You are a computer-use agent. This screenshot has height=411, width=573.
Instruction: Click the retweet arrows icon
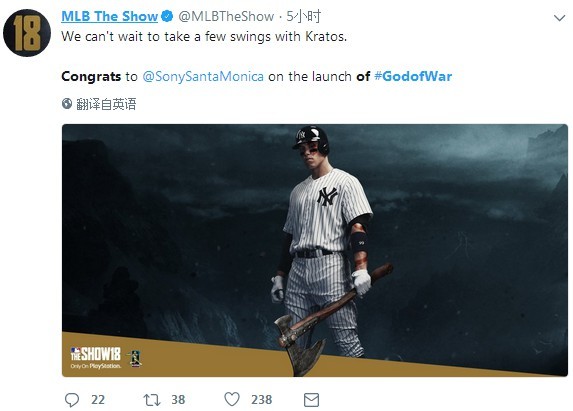coord(151,400)
